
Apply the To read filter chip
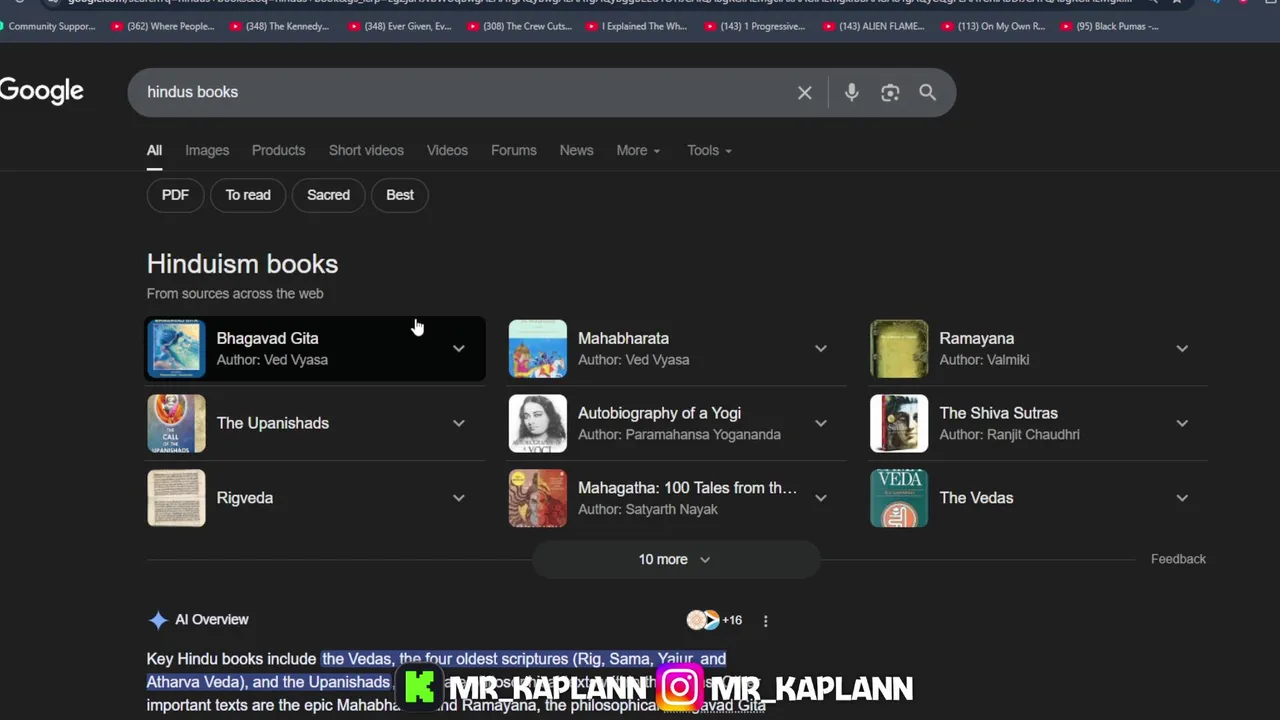(x=248, y=195)
